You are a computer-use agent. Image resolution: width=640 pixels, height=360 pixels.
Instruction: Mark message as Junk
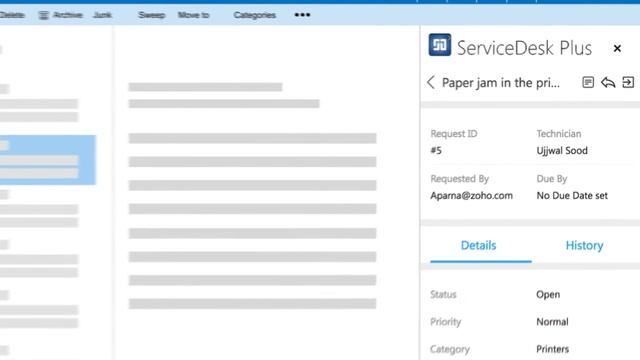(x=102, y=15)
